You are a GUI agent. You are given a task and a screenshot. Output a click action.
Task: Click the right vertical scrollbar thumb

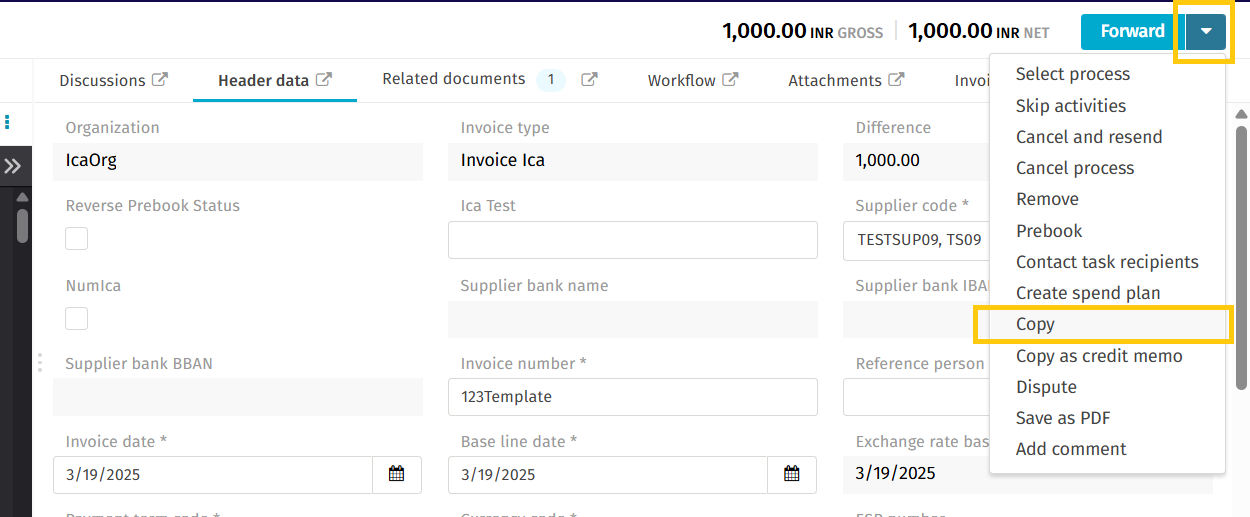click(1241, 255)
